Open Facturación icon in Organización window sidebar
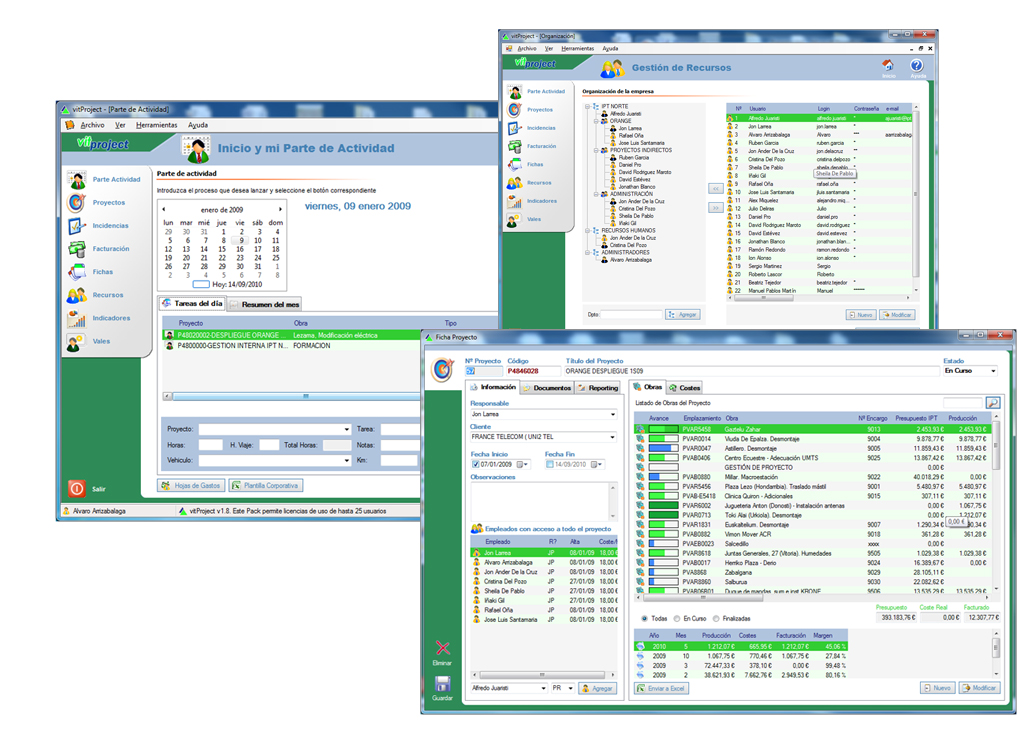The width and height of the screenshot is (1017, 730). 515,147
